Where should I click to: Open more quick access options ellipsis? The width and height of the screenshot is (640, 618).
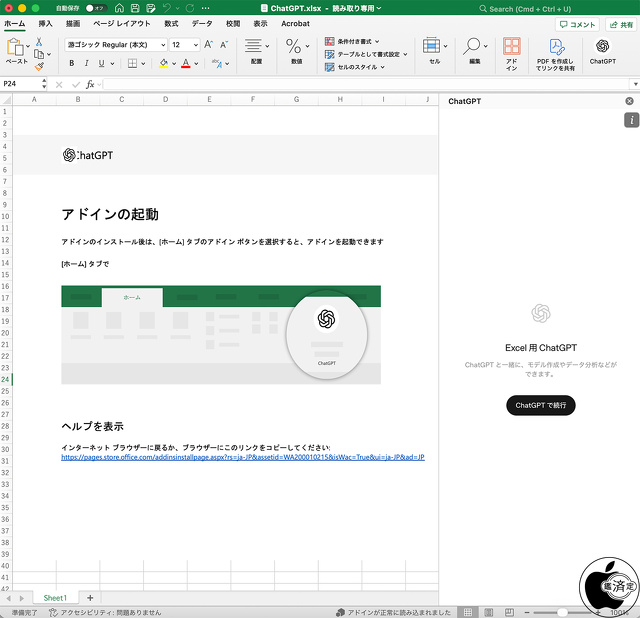(x=206, y=8)
